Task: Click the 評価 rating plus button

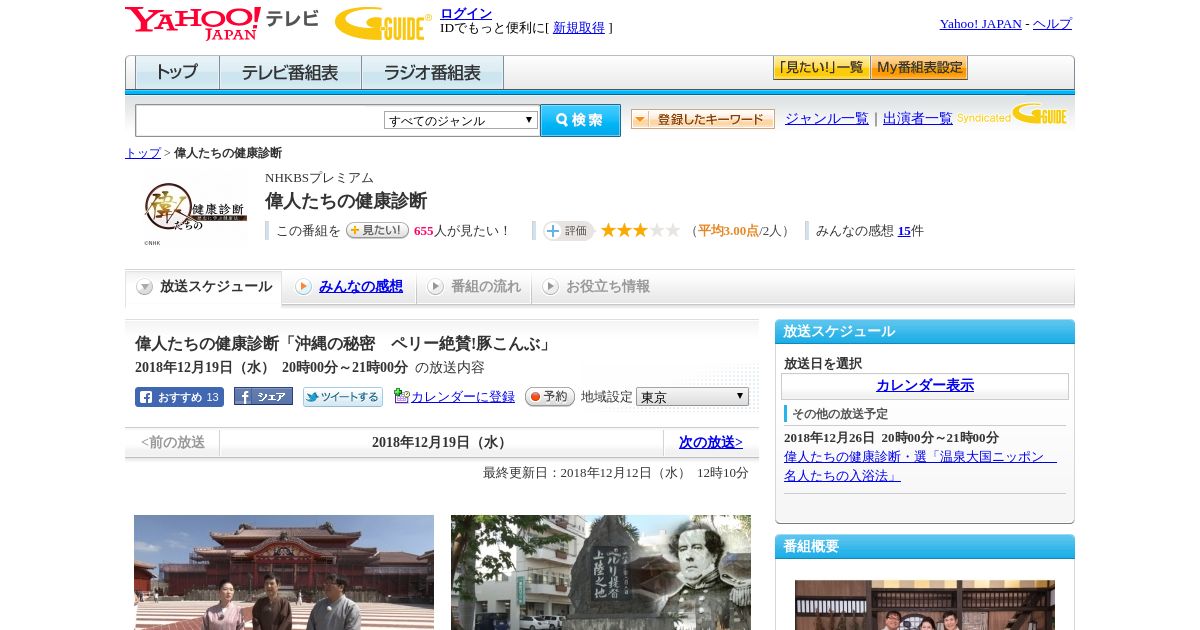Action: tap(568, 231)
